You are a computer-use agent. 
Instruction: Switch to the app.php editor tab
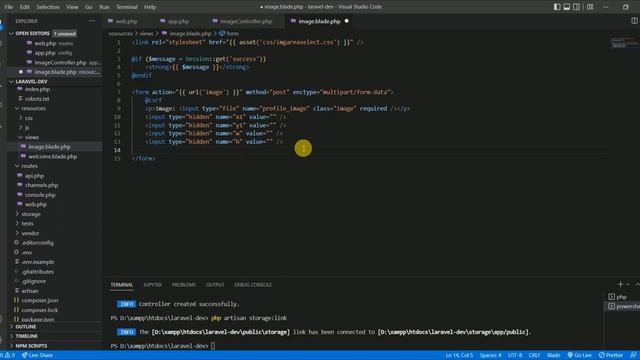click(x=178, y=21)
